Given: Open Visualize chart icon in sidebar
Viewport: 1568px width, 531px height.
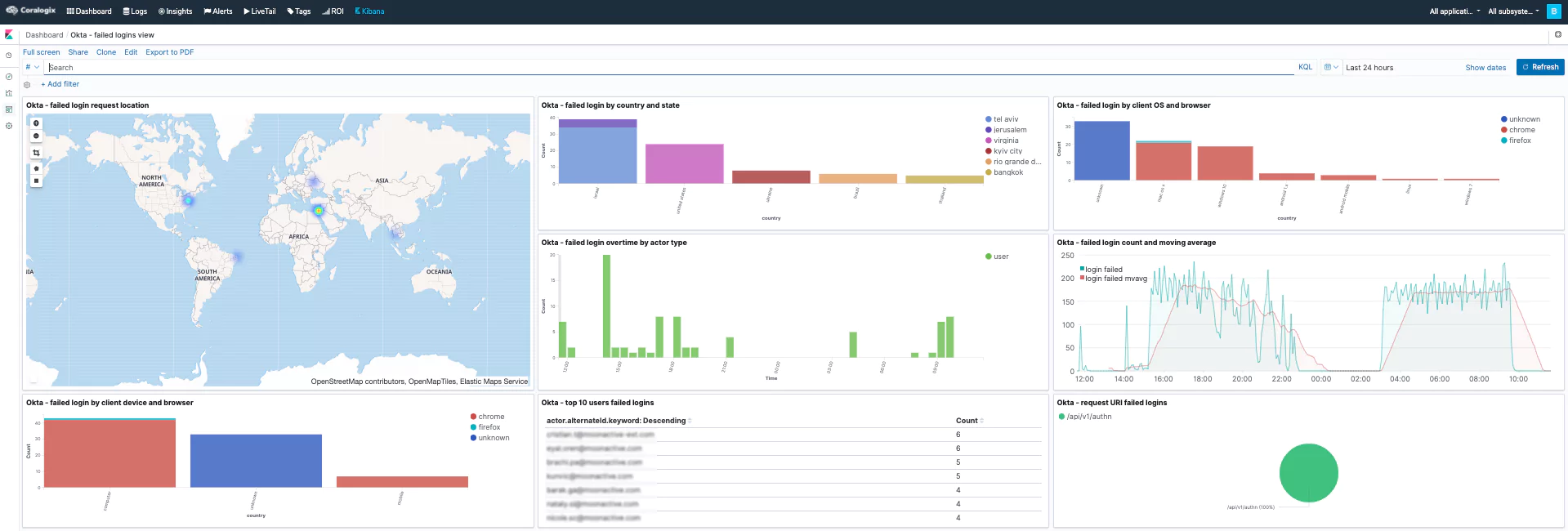Looking at the screenshot, I should [9, 93].
